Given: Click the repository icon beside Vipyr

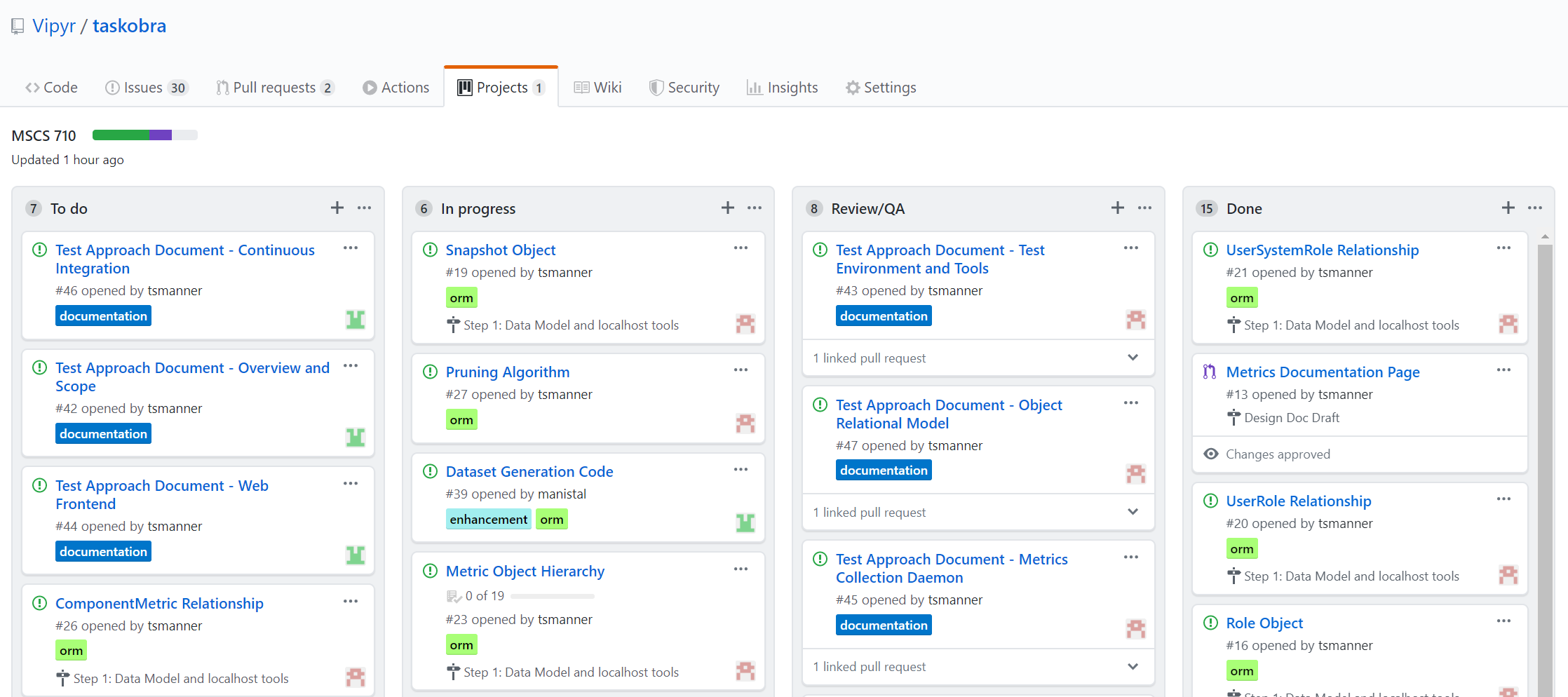Looking at the screenshot, I should tap(18, 27).
